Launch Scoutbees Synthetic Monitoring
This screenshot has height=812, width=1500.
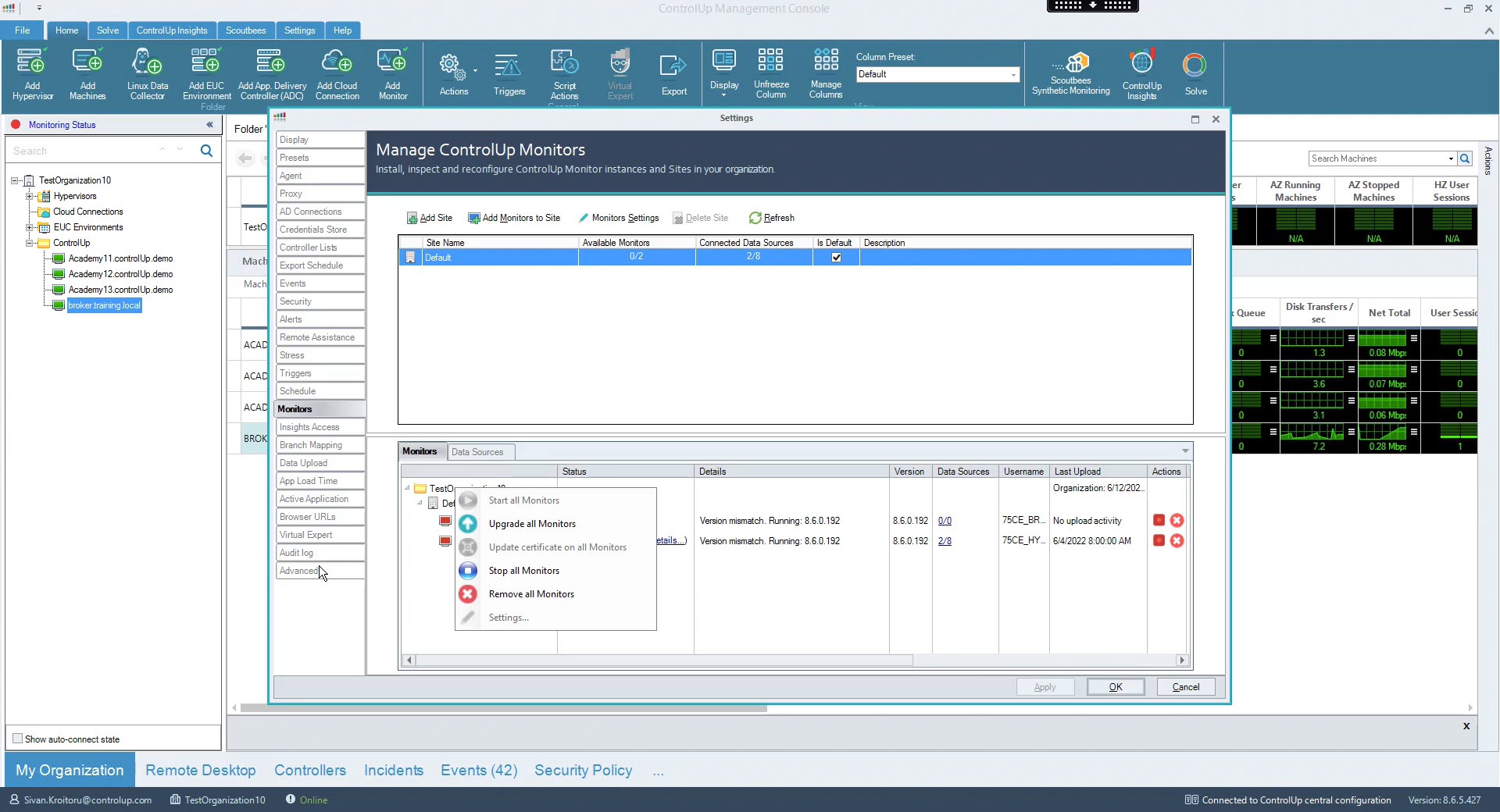(x=1070, y=73)
